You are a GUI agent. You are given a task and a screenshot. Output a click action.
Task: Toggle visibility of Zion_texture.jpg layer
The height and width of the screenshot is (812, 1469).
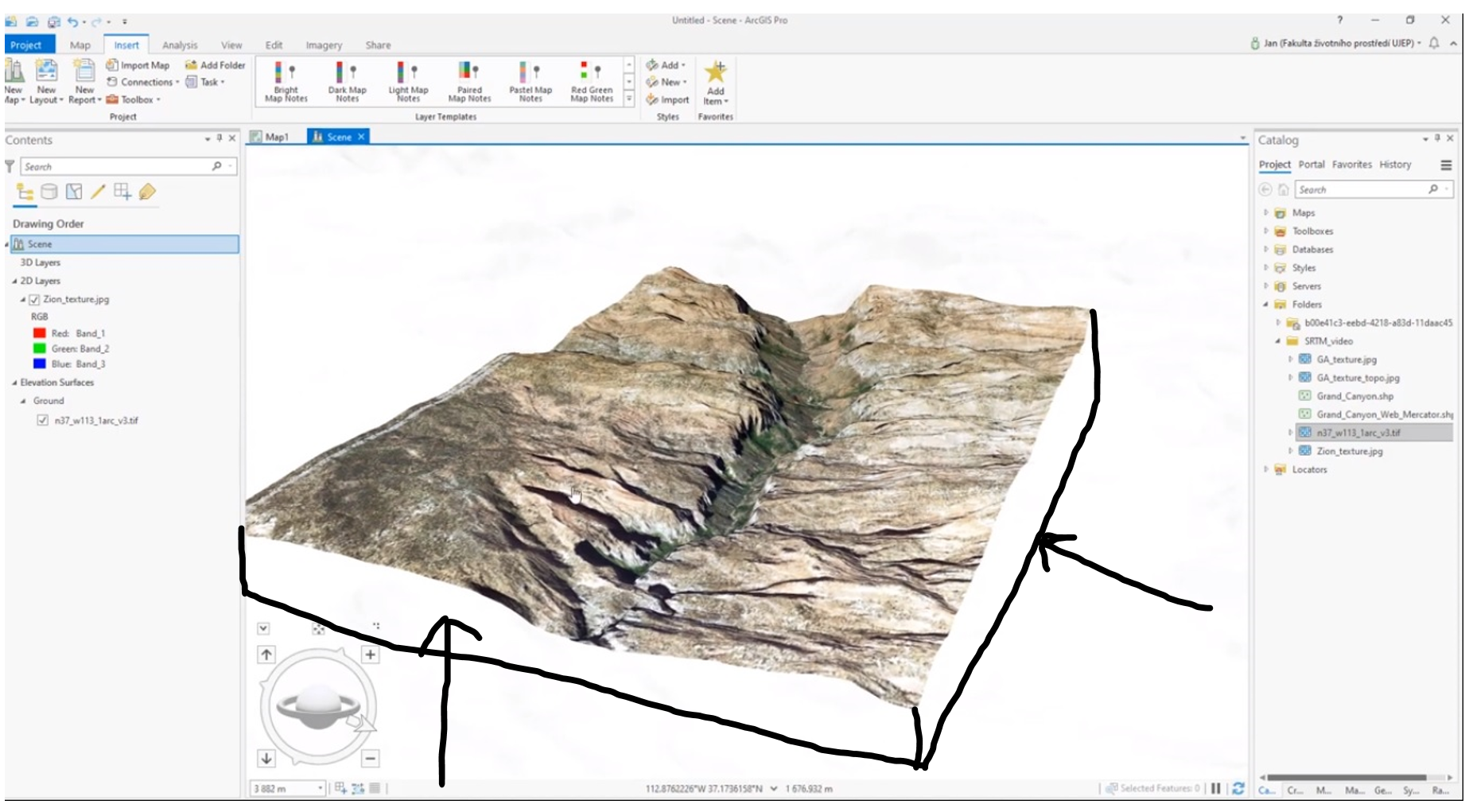pos(33,300)
